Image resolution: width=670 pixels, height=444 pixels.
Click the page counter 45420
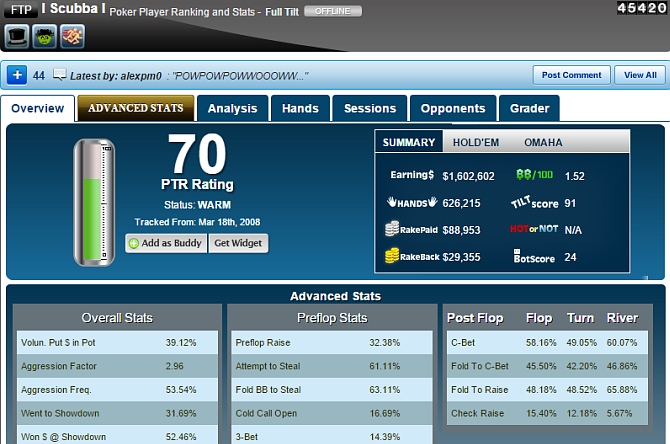coord(642,8)
